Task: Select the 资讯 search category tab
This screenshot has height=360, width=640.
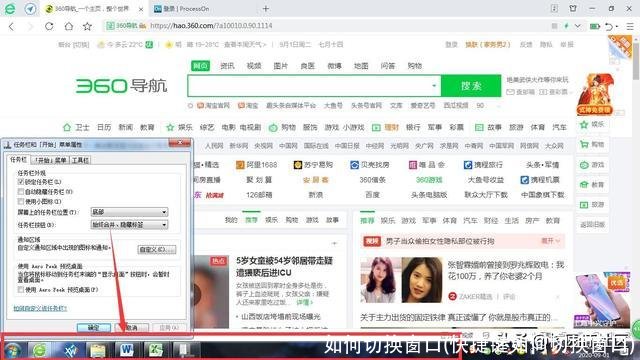Action: (227, 66)
